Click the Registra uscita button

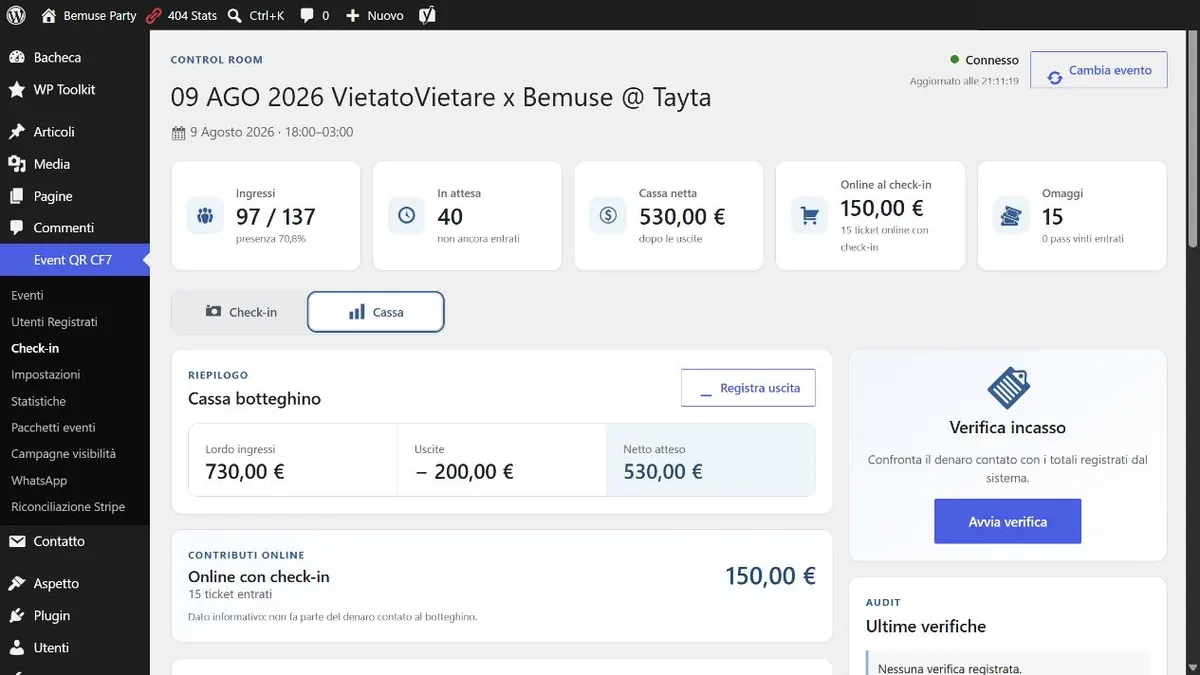coord(748,388)
